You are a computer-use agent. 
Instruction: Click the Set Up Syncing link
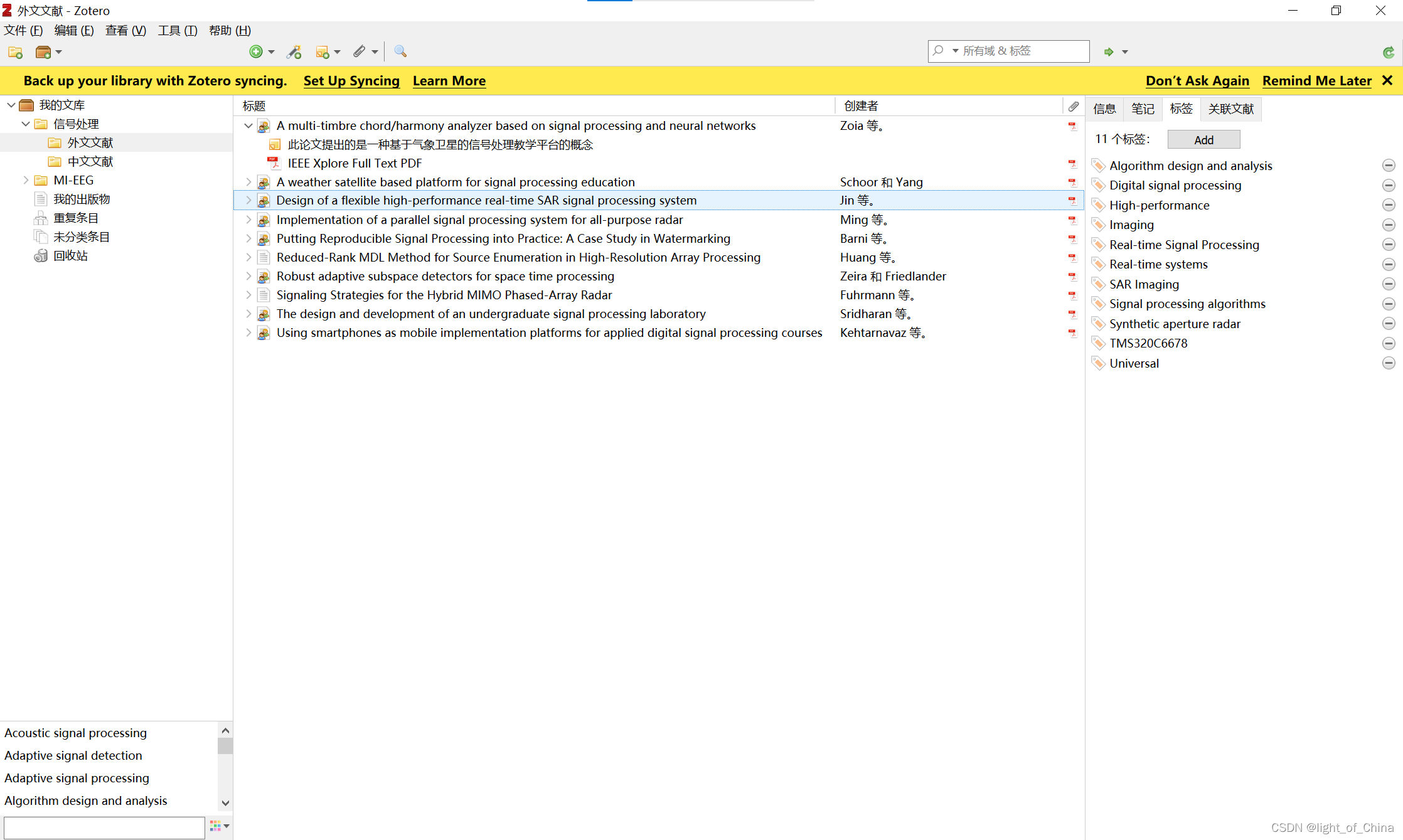click(x=351, y=81)
